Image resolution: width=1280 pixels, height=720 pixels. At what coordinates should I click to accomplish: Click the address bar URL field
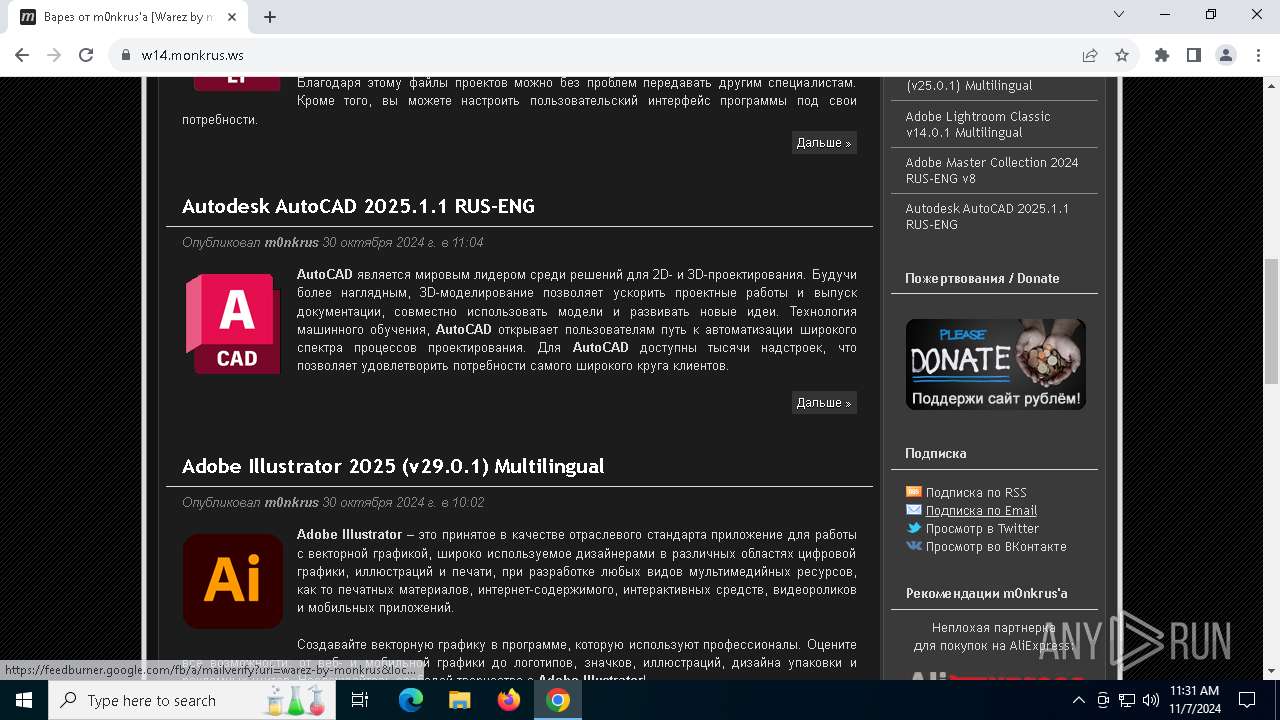[600, 55]
